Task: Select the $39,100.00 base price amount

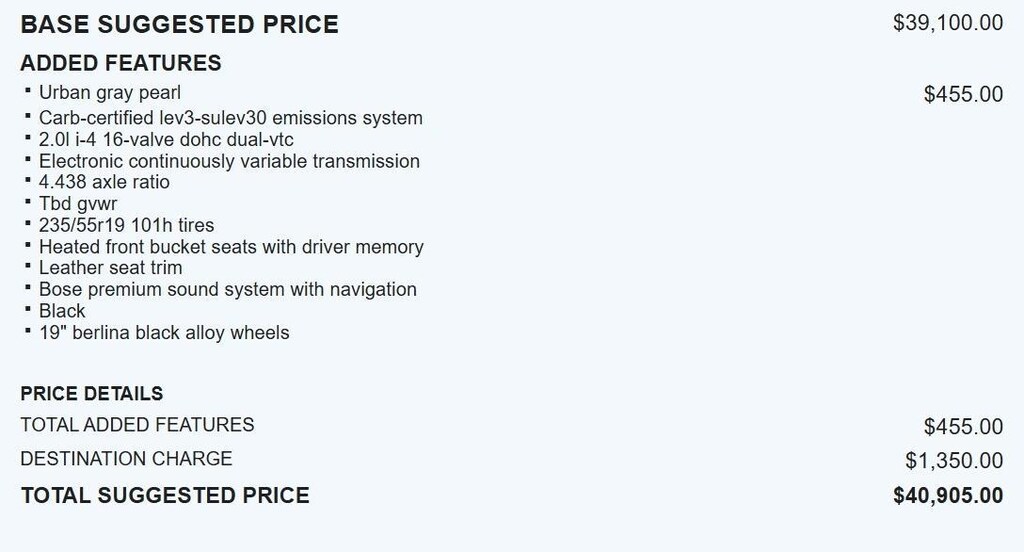Action: pyautogui.click(x=947, y=23)
